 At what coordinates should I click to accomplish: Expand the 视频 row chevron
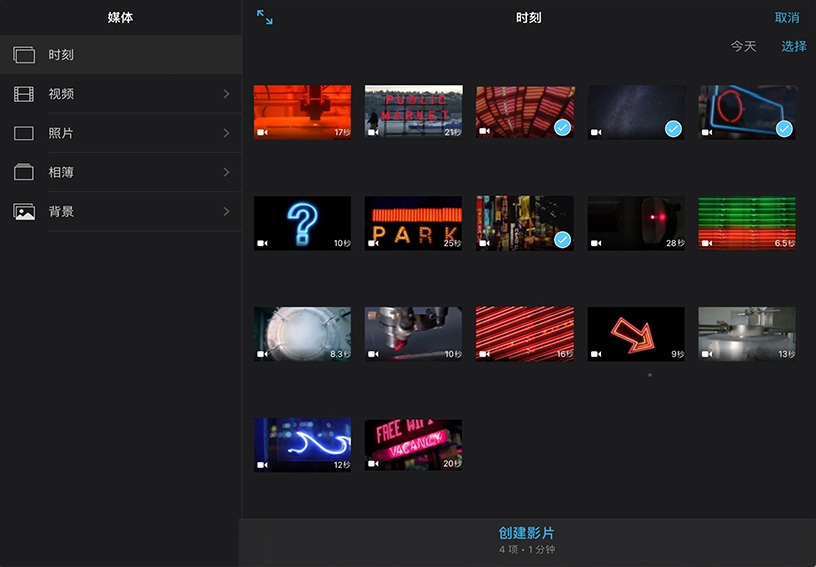(x=226, y=94)
